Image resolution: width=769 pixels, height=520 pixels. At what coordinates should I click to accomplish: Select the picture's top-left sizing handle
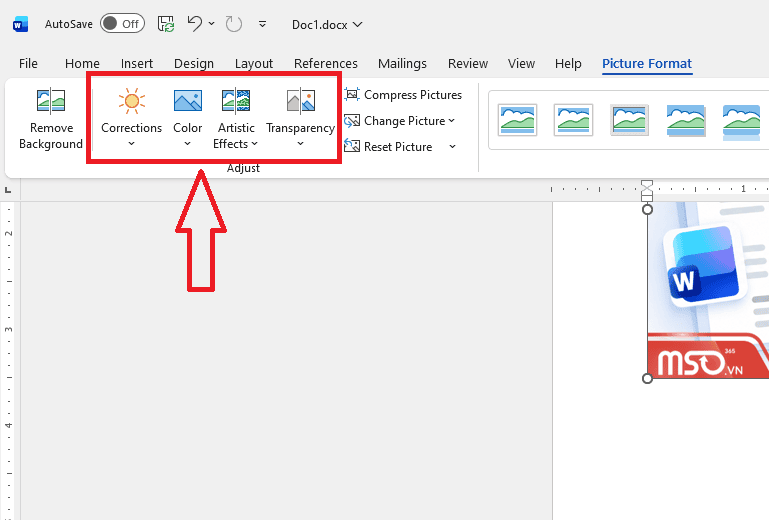click(647, 209)
